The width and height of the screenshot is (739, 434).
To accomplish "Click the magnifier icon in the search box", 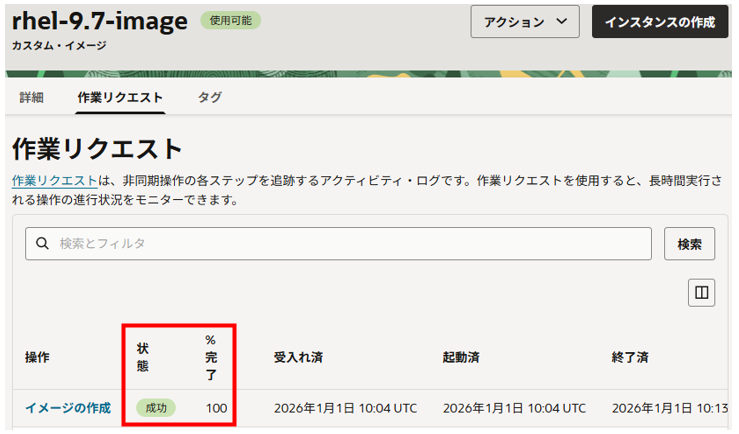I will click(x=43, y=243).
